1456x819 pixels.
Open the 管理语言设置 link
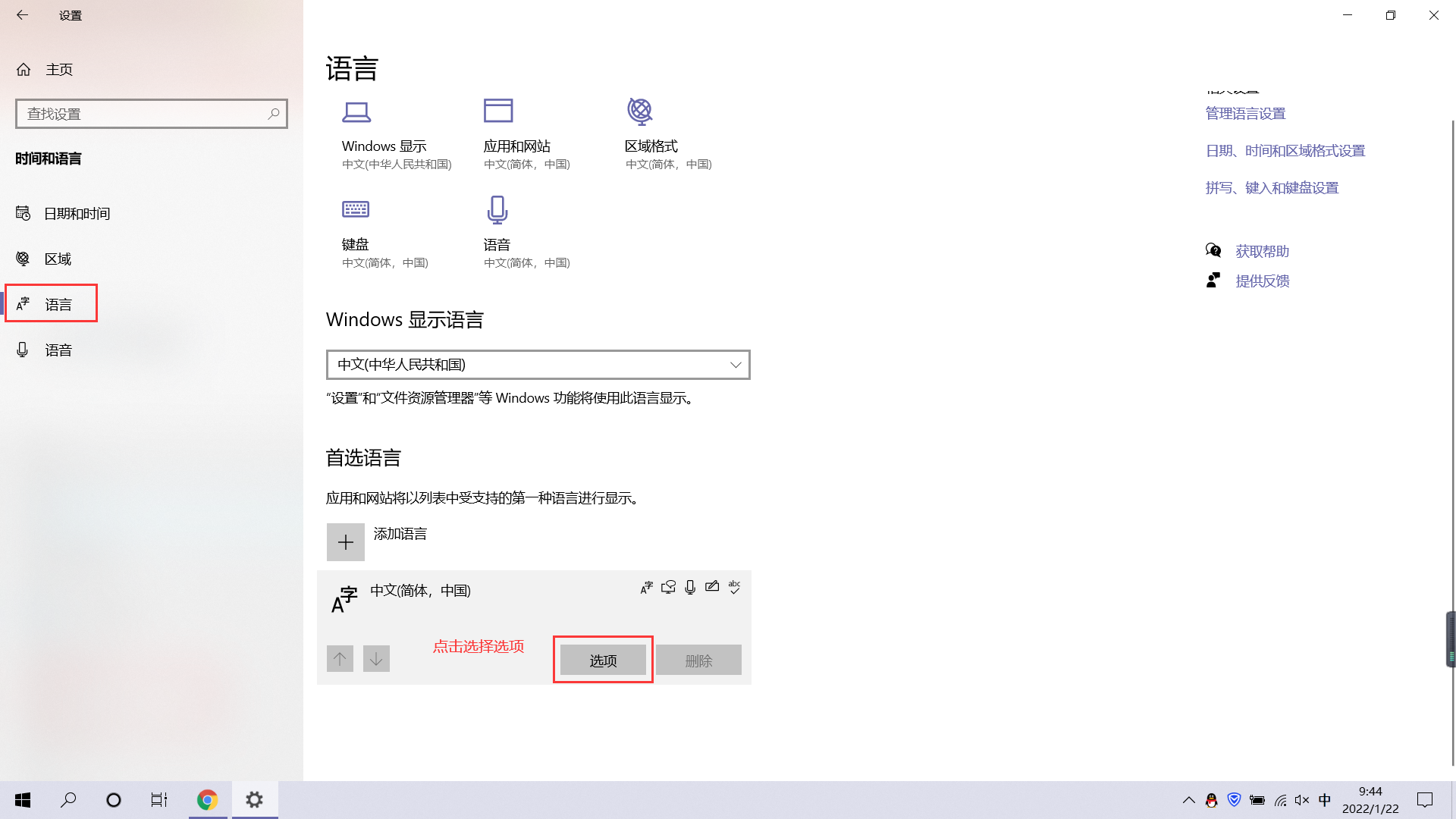click(x=1245, y=114)
